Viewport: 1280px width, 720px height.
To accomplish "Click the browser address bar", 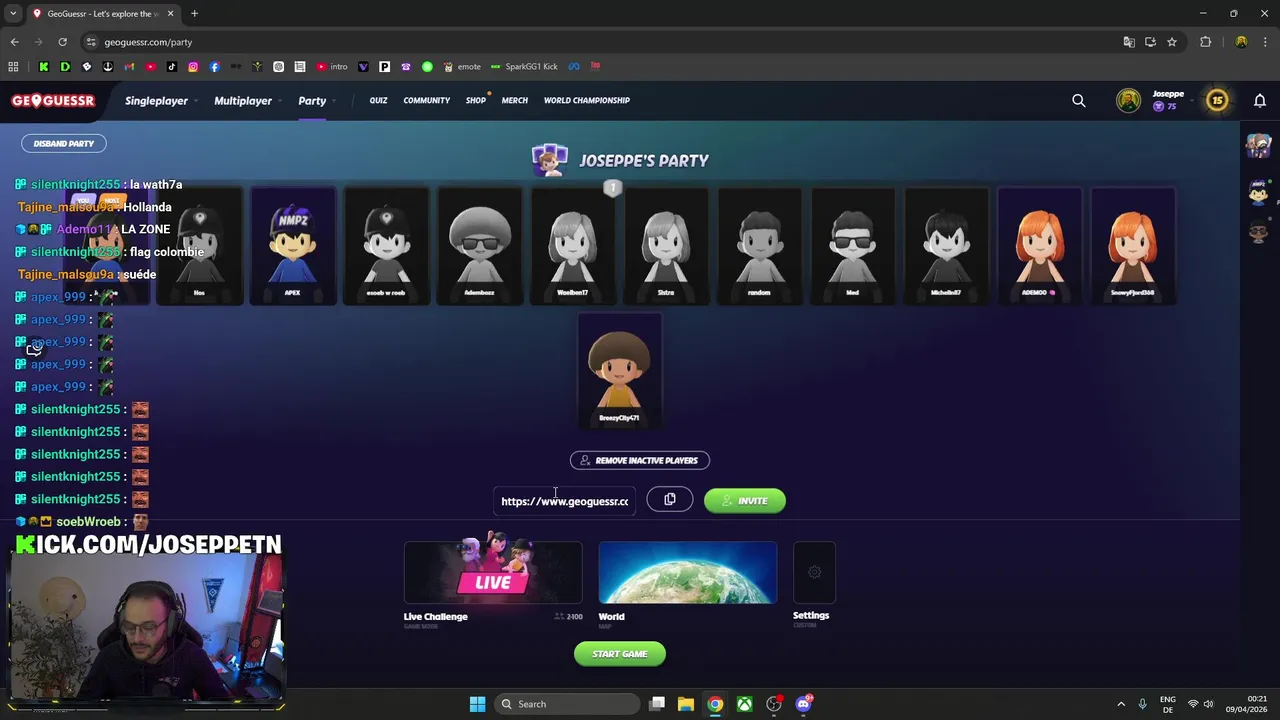I will [x=600, y=42].
